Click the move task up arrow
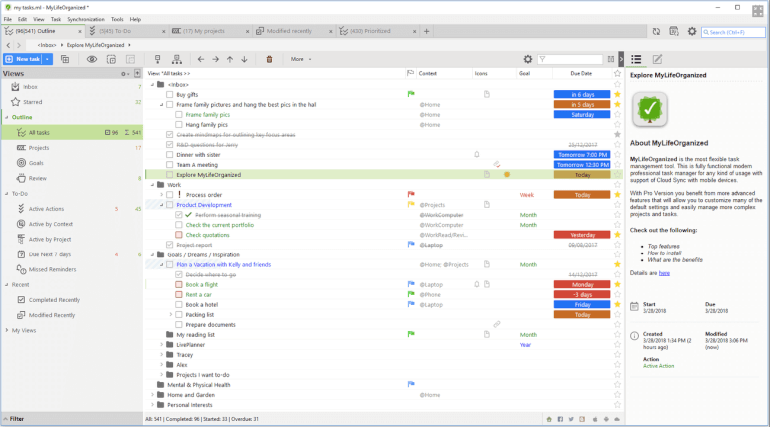Image resolution: width=770 pixels, height=427 pixels. 230,59
